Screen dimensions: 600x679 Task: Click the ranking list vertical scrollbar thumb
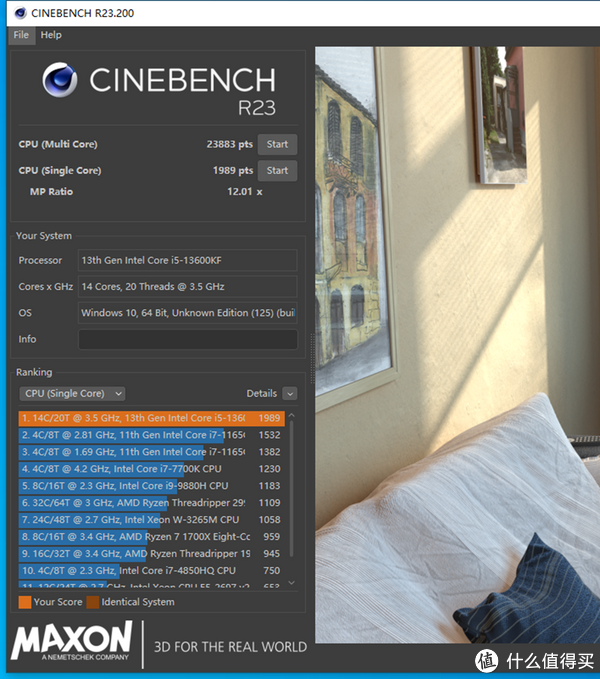click(291, 488)
